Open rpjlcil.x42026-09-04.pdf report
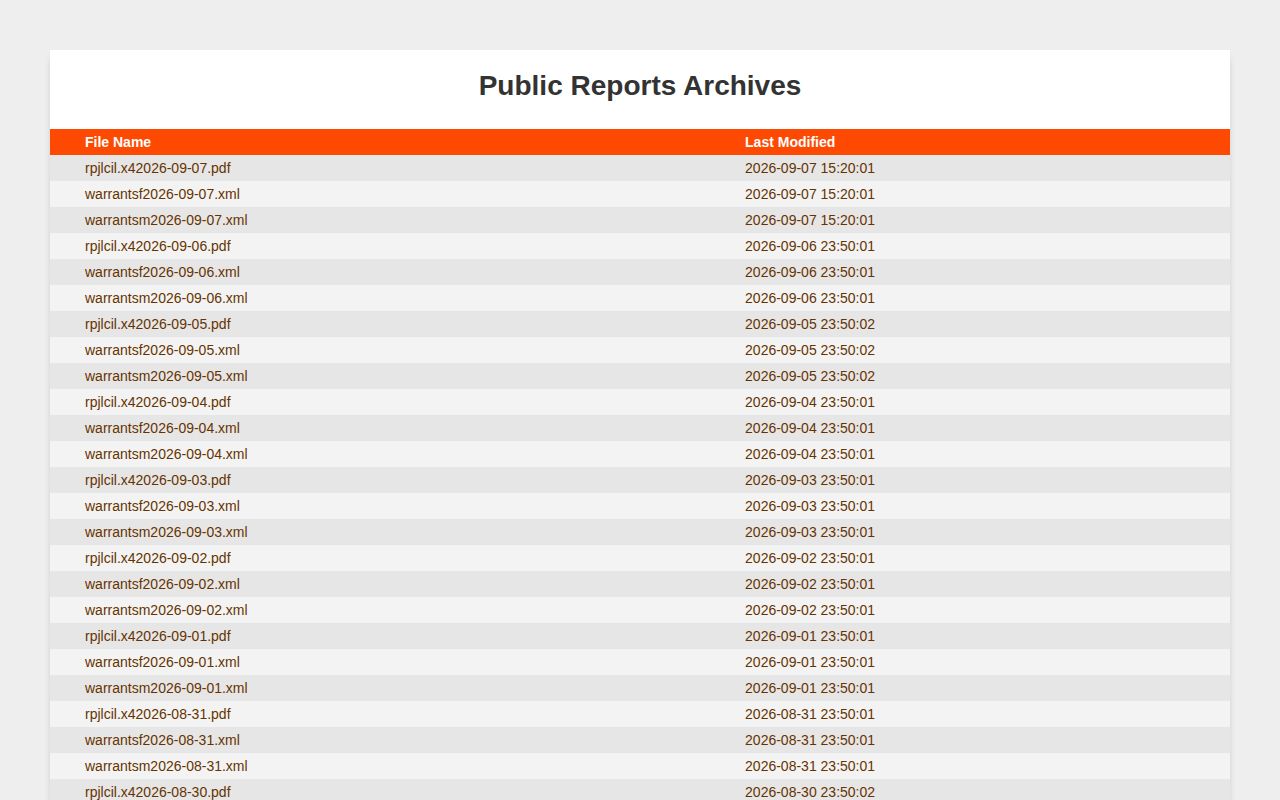Screen dimensions: 1280x800 [x=158, y=402]
